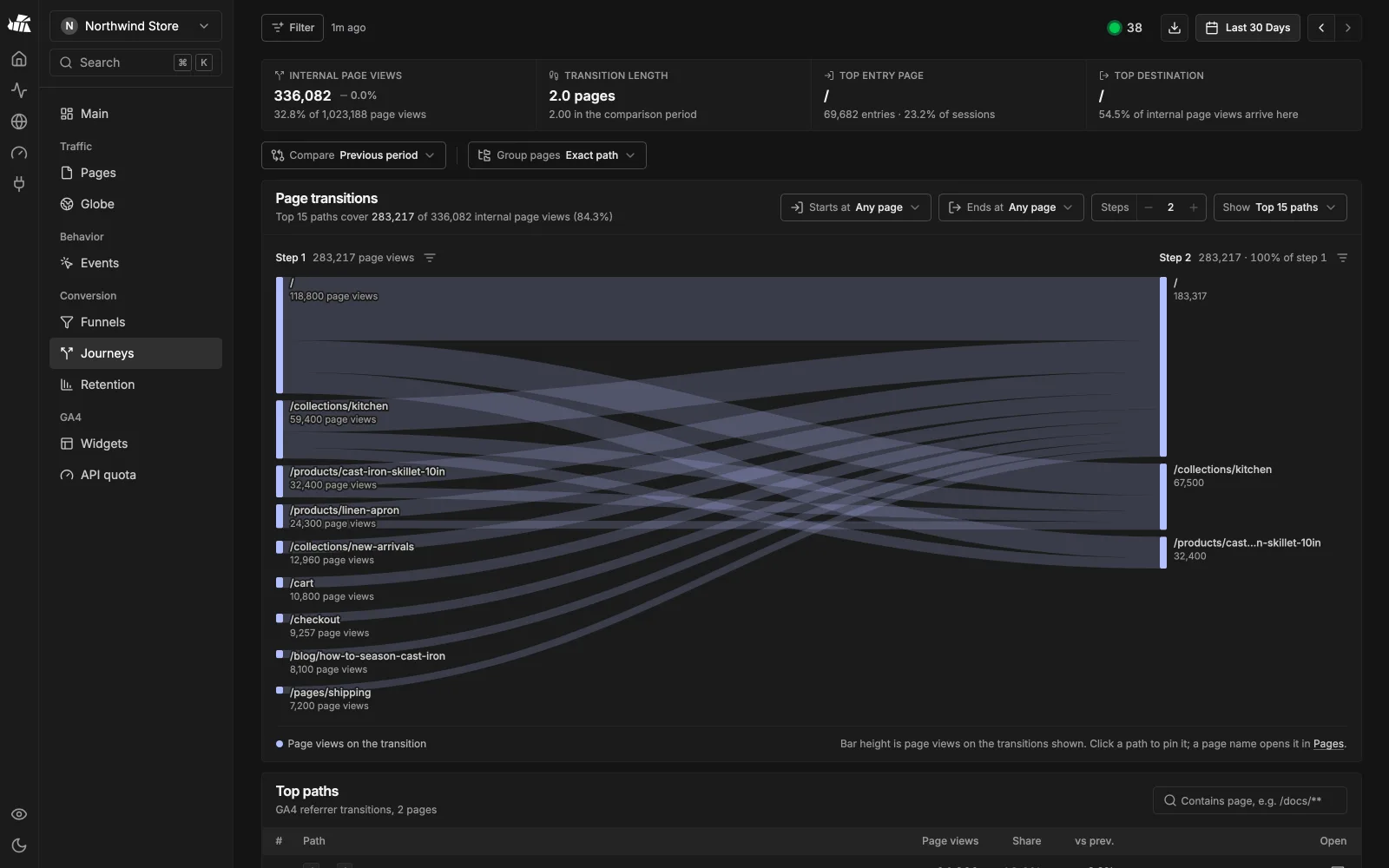This screenshot has width=1389, height=868.
Task: Open the Show Top 15 paths dropdown
Action: [1280, 207]
